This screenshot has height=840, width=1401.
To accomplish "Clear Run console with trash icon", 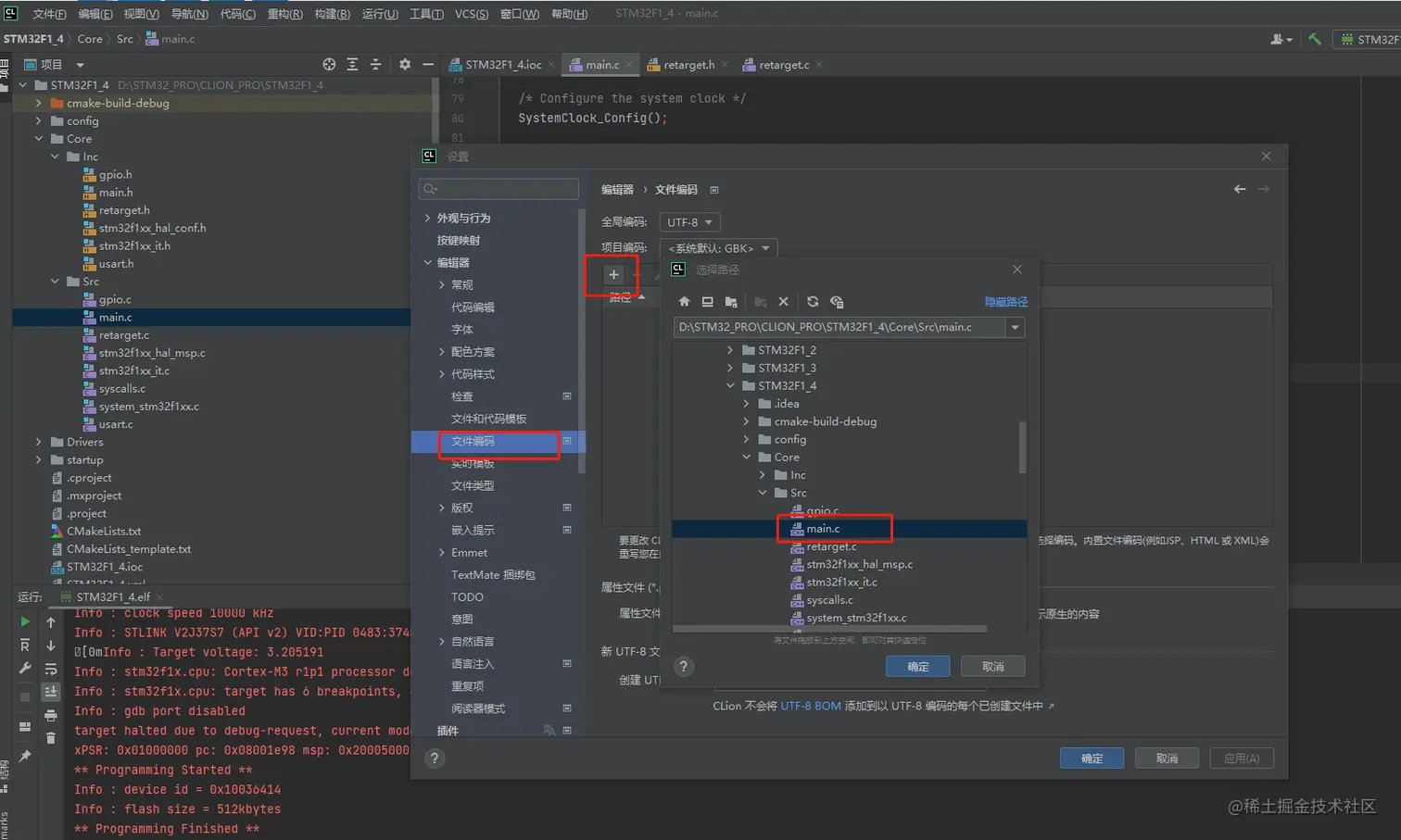I will (51, 738).
